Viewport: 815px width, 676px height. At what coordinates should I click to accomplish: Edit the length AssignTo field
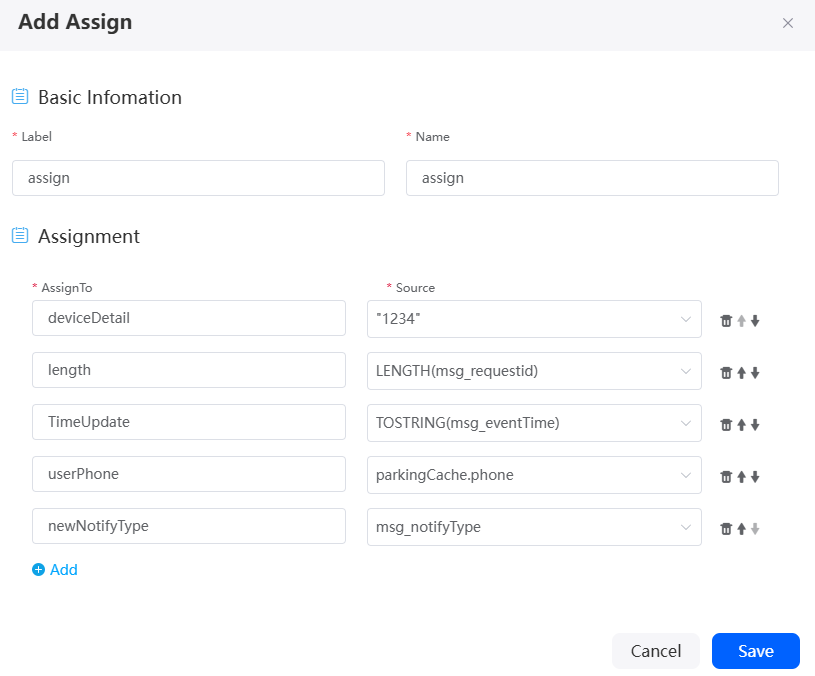tap(189, 370)
